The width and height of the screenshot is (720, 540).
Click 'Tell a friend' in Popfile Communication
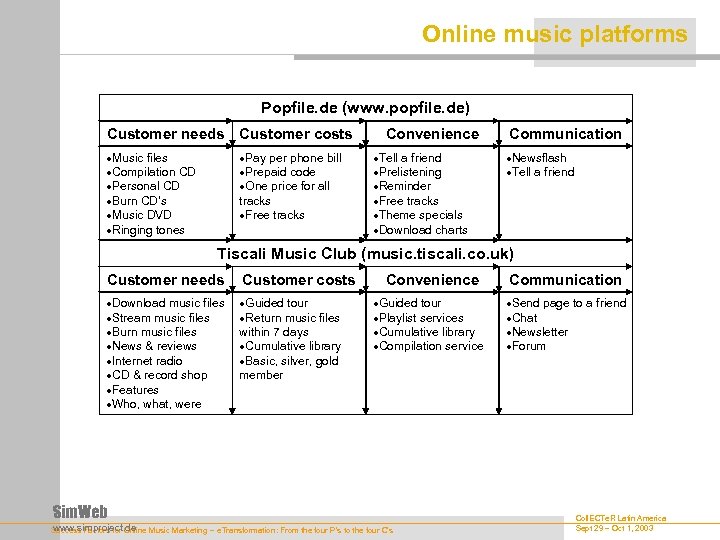(540, 172)
